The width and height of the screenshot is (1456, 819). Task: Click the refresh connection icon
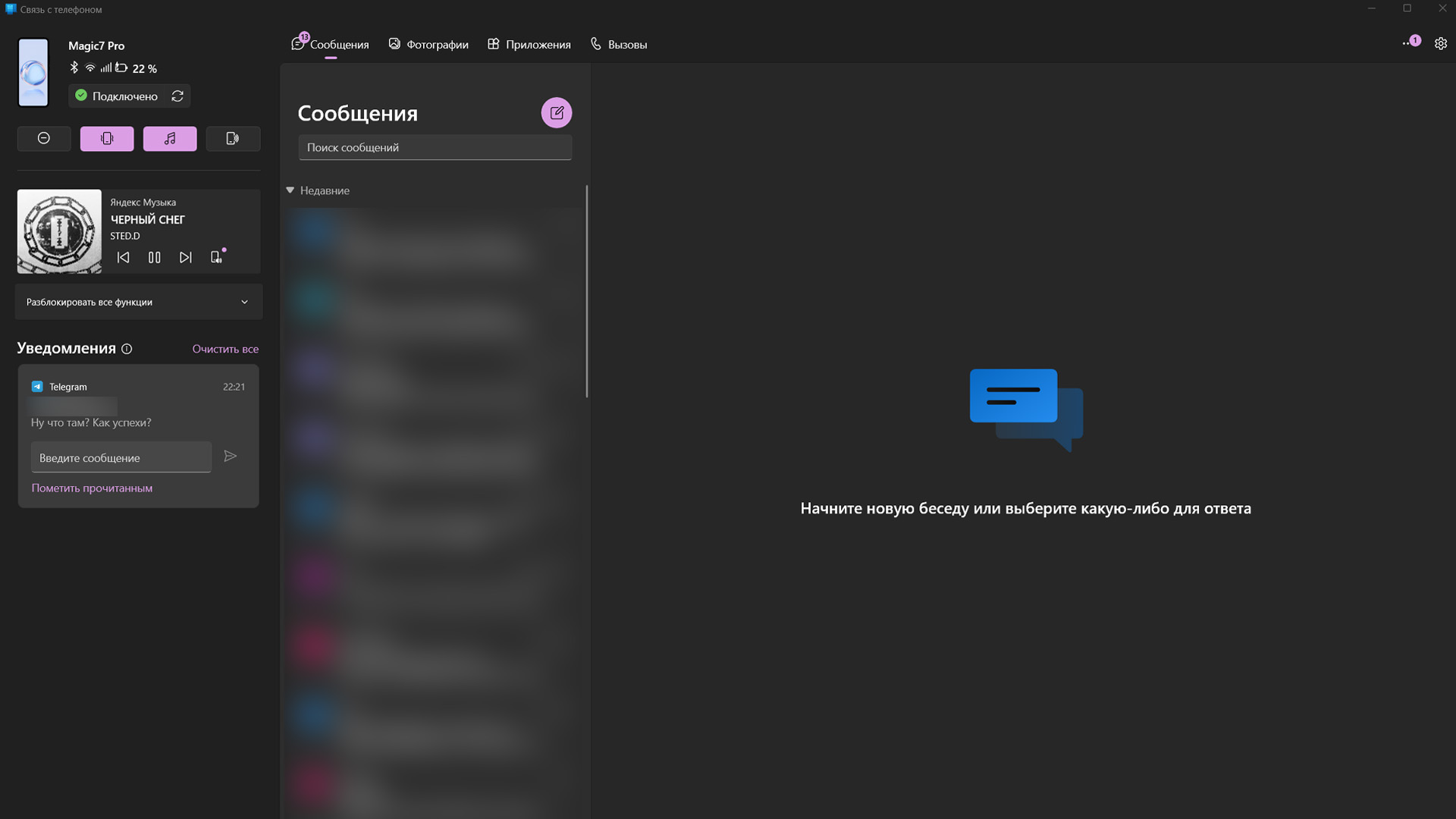[177, 96]
